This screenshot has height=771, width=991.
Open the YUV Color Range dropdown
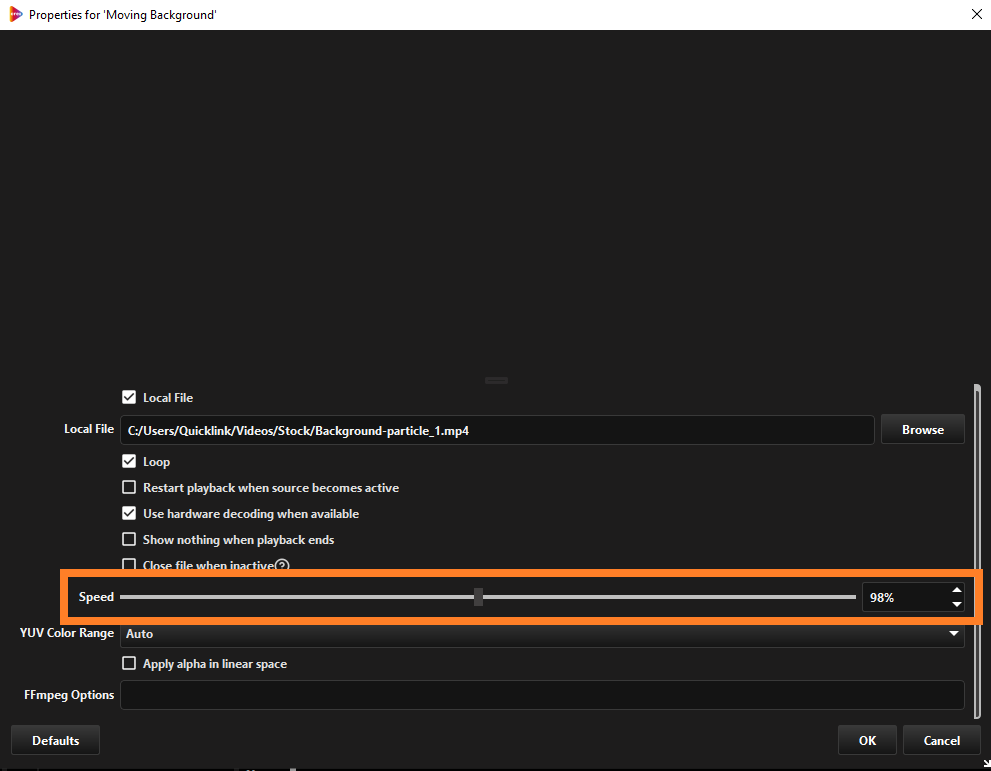tap(542, 633)
